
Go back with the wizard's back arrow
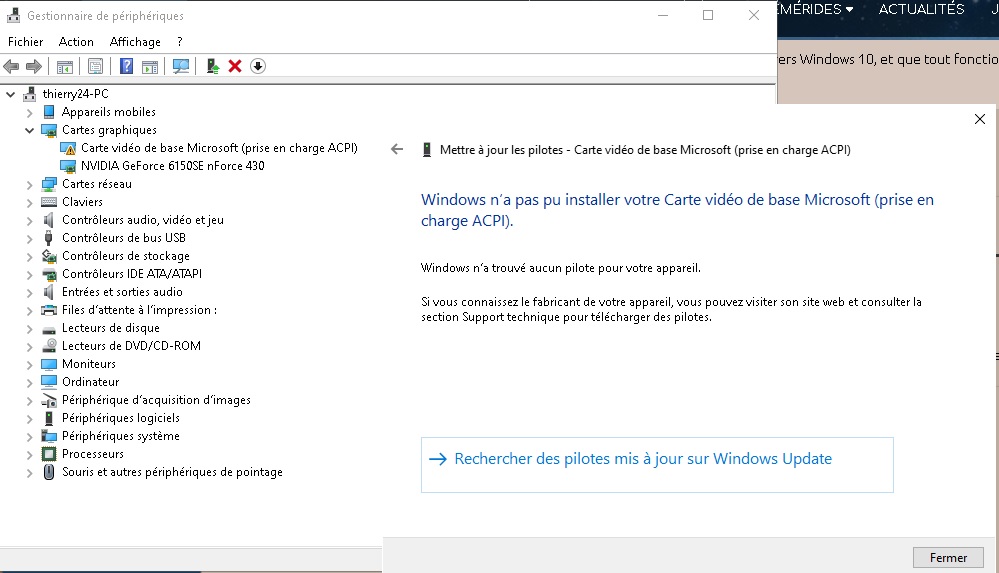[397, 149]
